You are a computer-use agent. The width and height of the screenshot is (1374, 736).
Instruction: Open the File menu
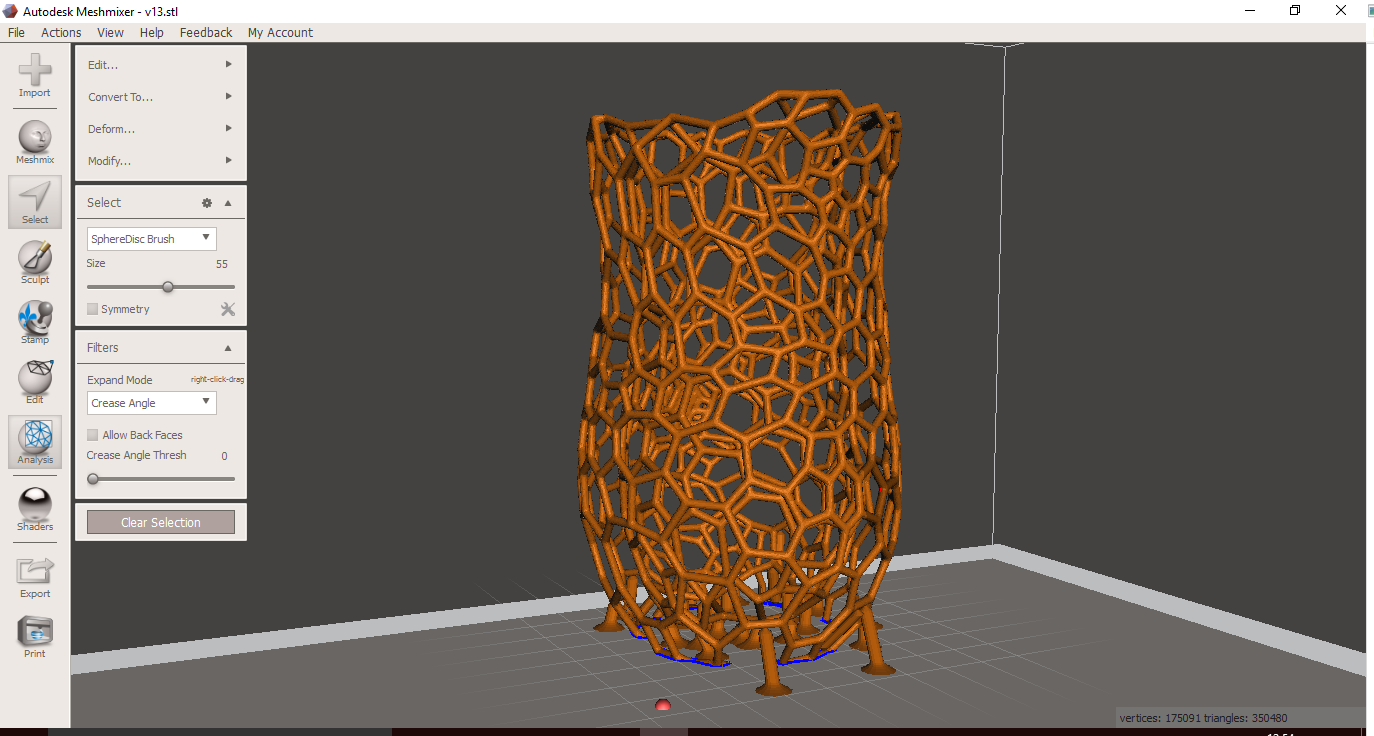pos(16,33)
